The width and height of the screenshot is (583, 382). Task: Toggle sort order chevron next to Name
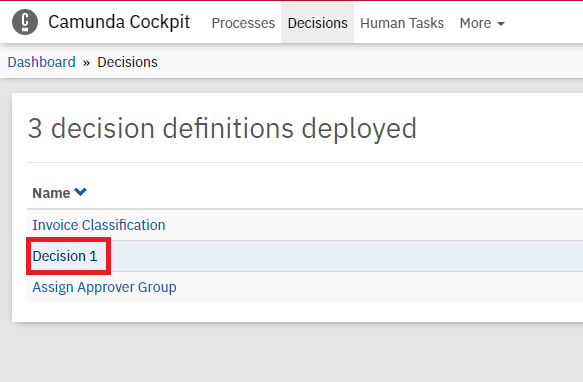80,192
